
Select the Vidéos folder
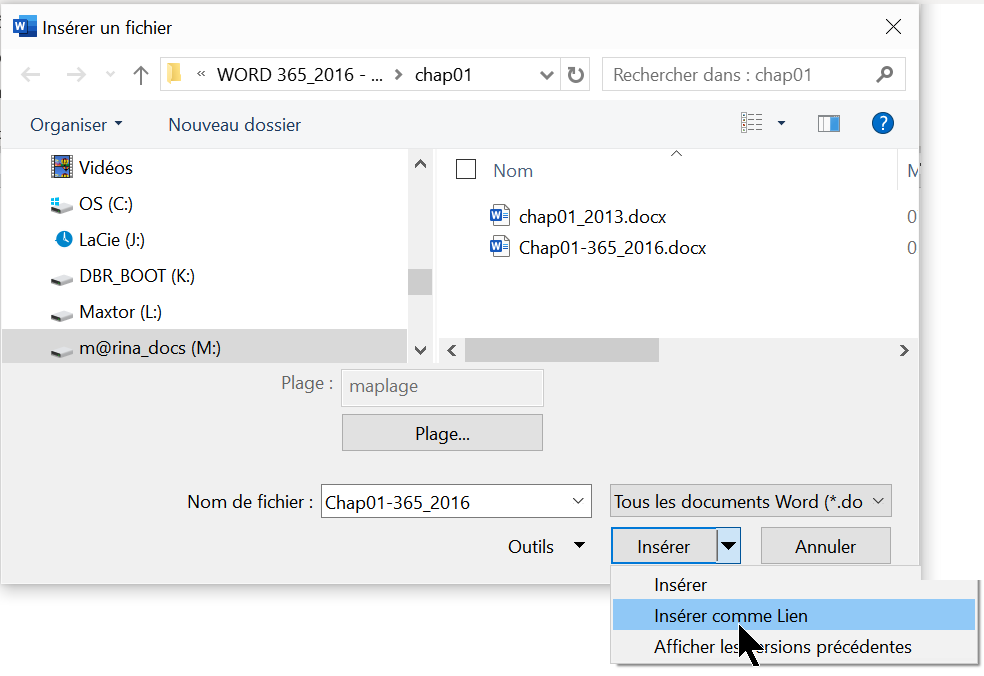105,168
